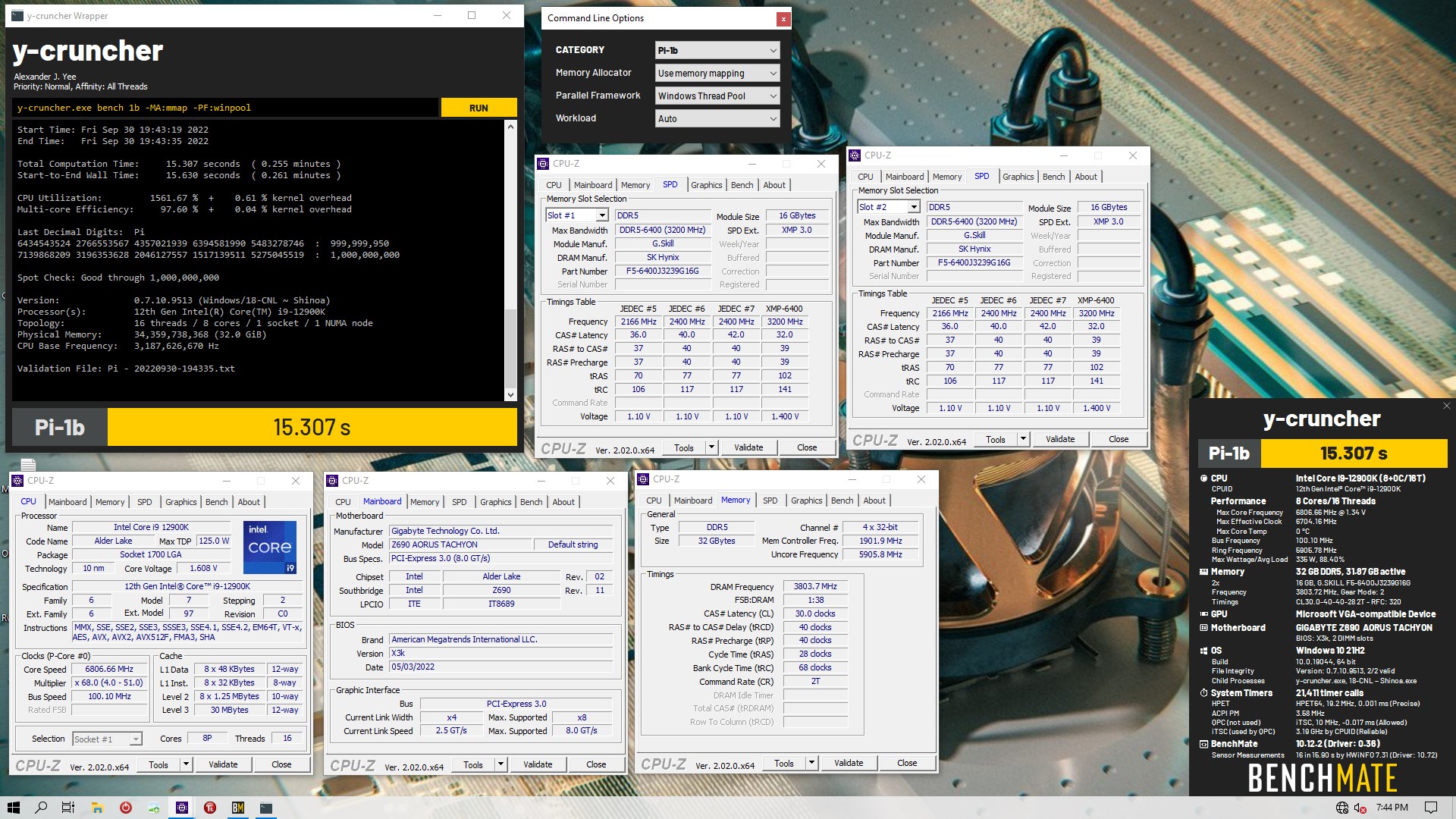Open the Slot #1 memory slot dropdown
This screenshot has width=1456, height=819.
576,215
